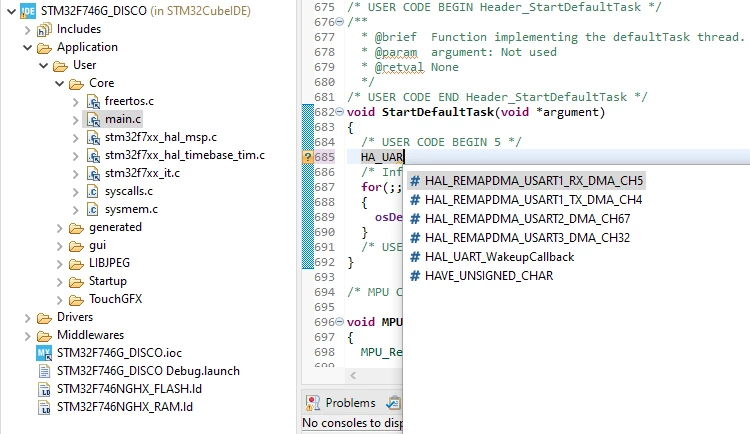Place cursor after HA_UAR on line 685
750x434 pixels.
pyautogui.click(x=405, y=157)
